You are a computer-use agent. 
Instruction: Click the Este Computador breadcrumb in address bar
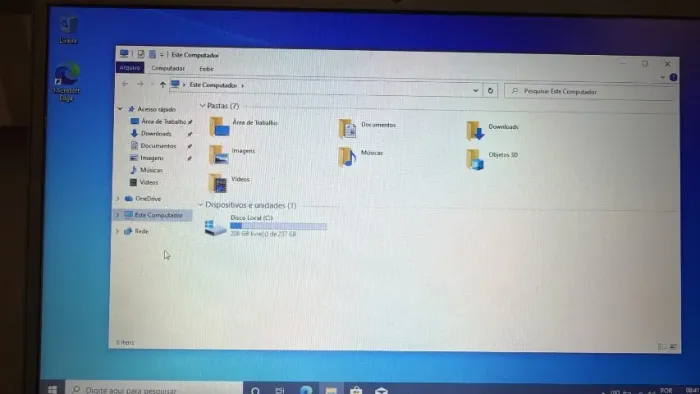point(213,85)
